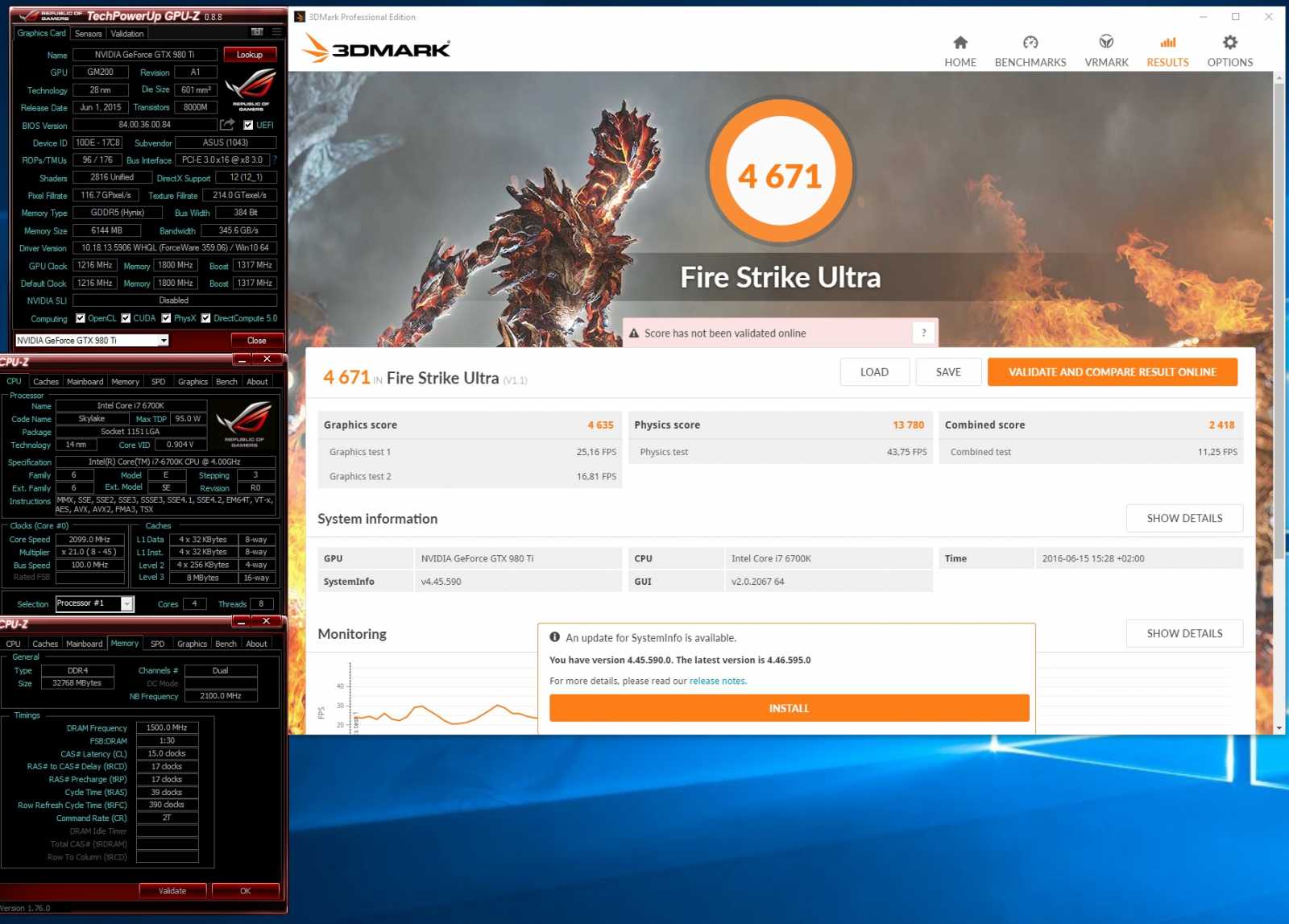Open Graphics tab in lower CPU-Z window
This screenshot has width=1289, height=924.
pos(192,644)
